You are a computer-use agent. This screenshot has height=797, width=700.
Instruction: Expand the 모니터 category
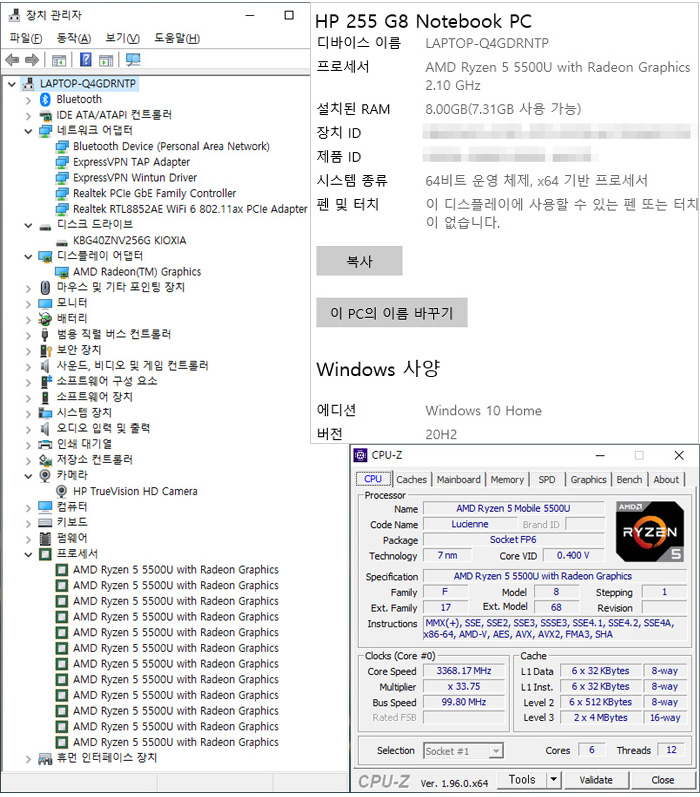[x=28, y=304]
